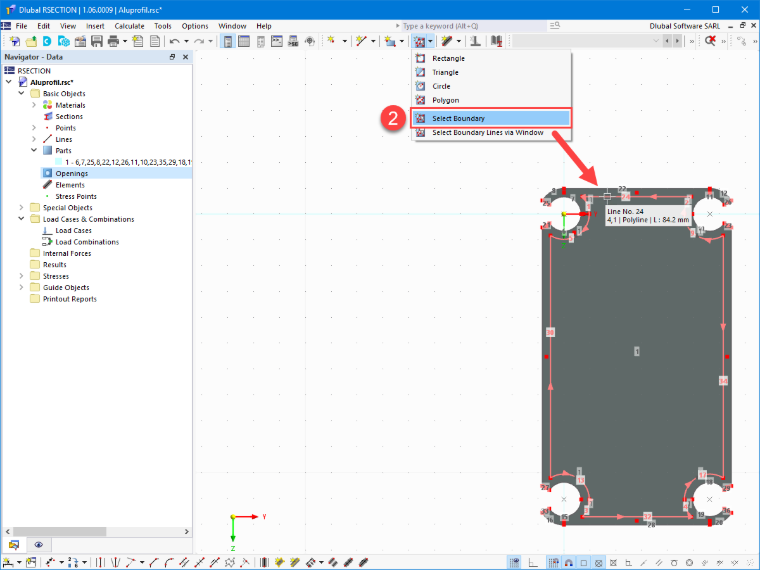Collapse the Basic Objects folder
This screenshot has width=760, height=570.
[21, 93]
